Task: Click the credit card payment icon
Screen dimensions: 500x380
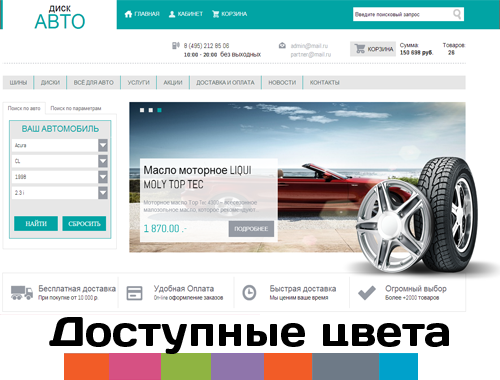Action: 134,293
